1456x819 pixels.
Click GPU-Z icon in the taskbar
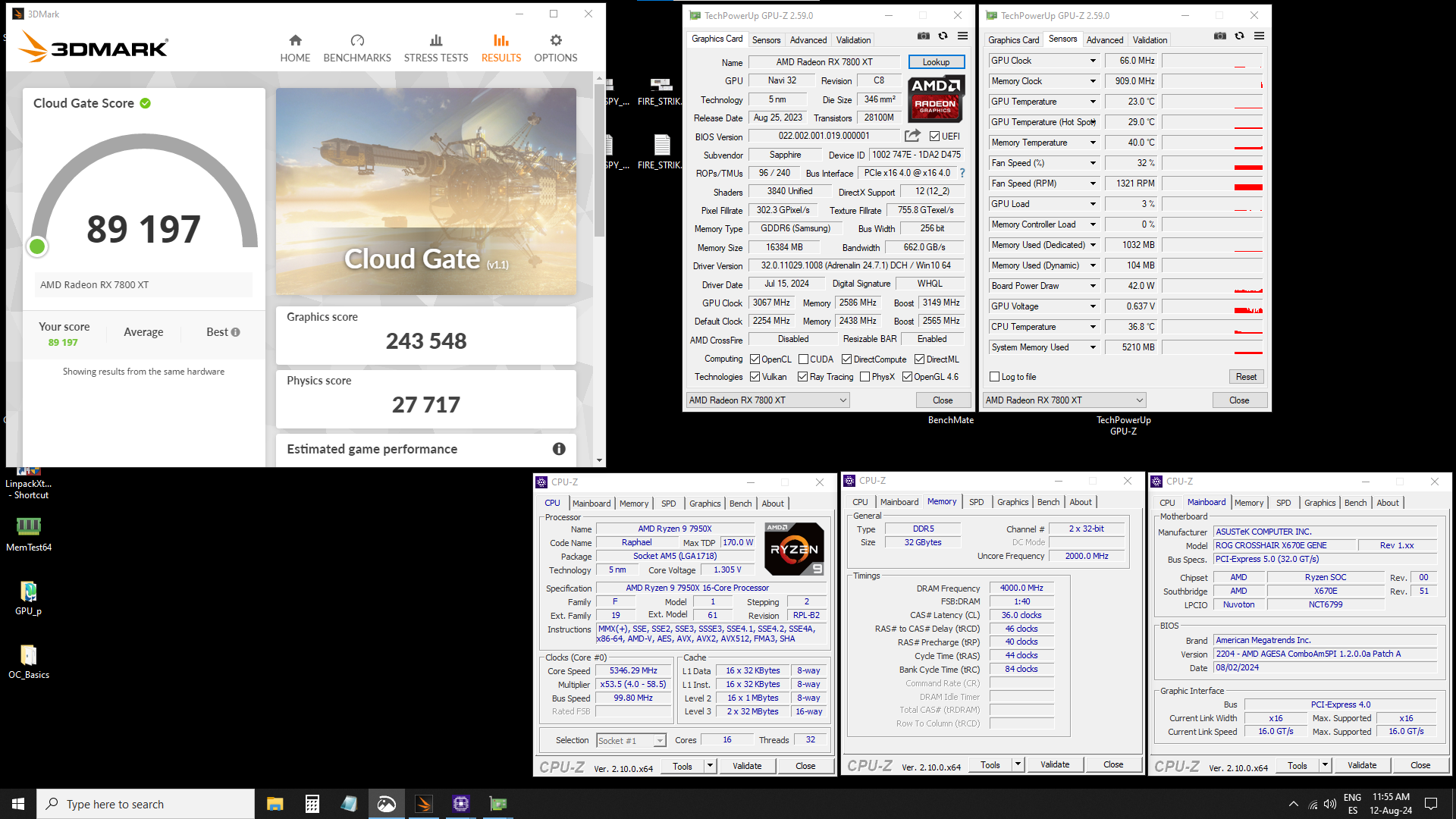pyautogui.click(x=497, y=804)
